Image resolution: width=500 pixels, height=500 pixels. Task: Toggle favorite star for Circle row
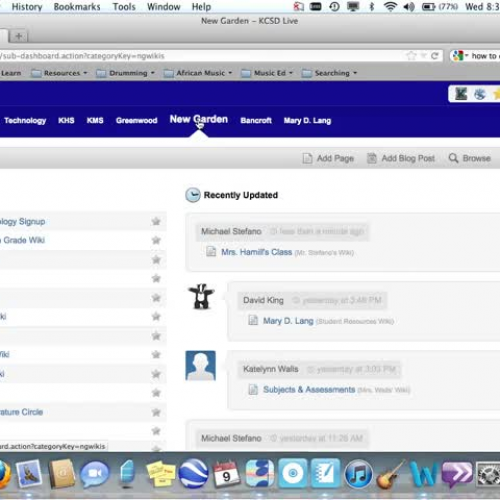tap(156, 412)
